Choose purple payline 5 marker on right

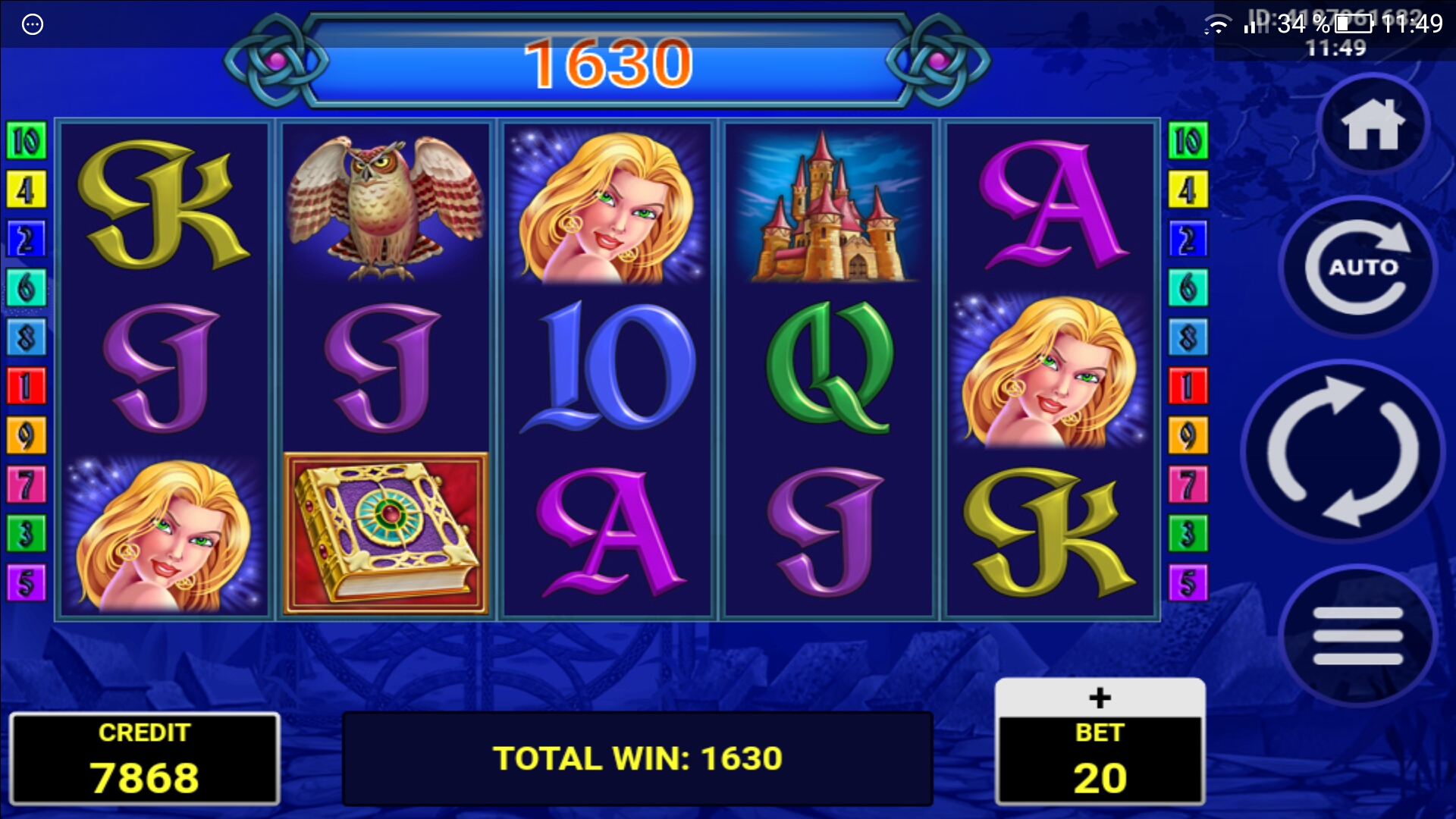click(x=1188, y=583)
